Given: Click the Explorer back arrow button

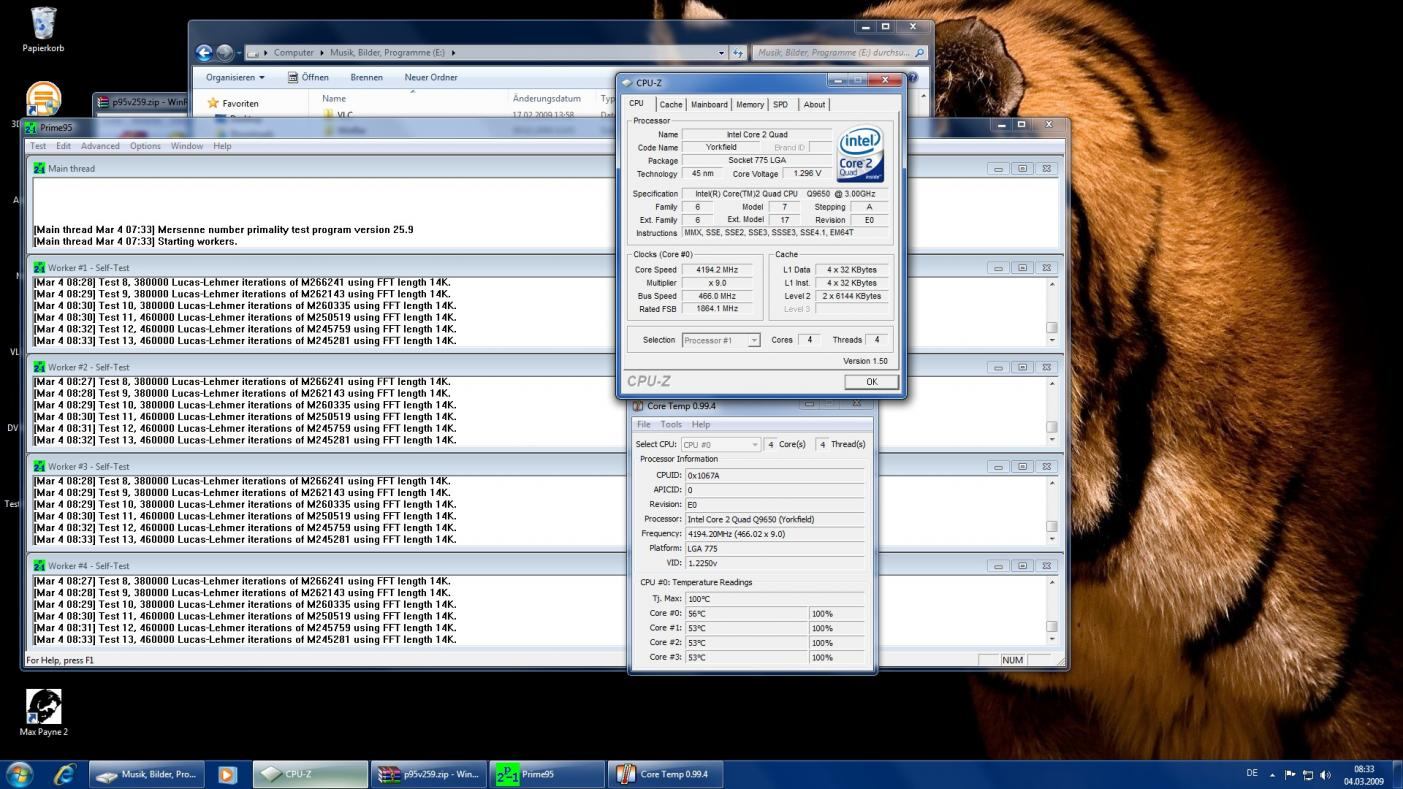Looking at the screenshot, I should click(205, 53).
